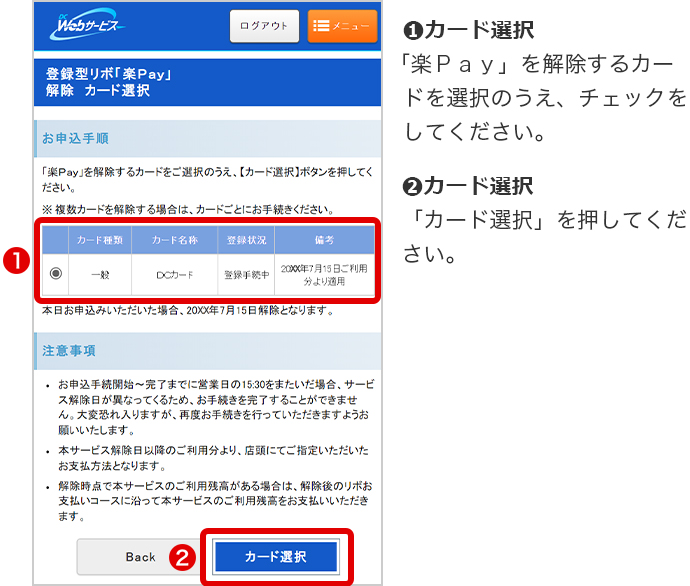Click the red circled number 1 marker
This screenshot has height=586, width=690.
[x=14, y=262]
